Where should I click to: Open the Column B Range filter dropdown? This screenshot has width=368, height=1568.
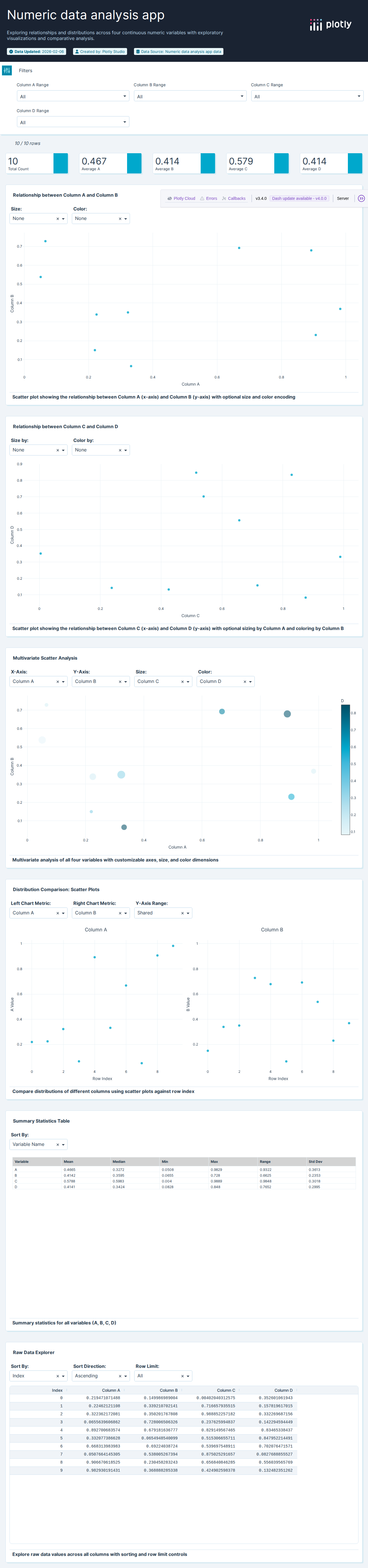tap(190, 96)
